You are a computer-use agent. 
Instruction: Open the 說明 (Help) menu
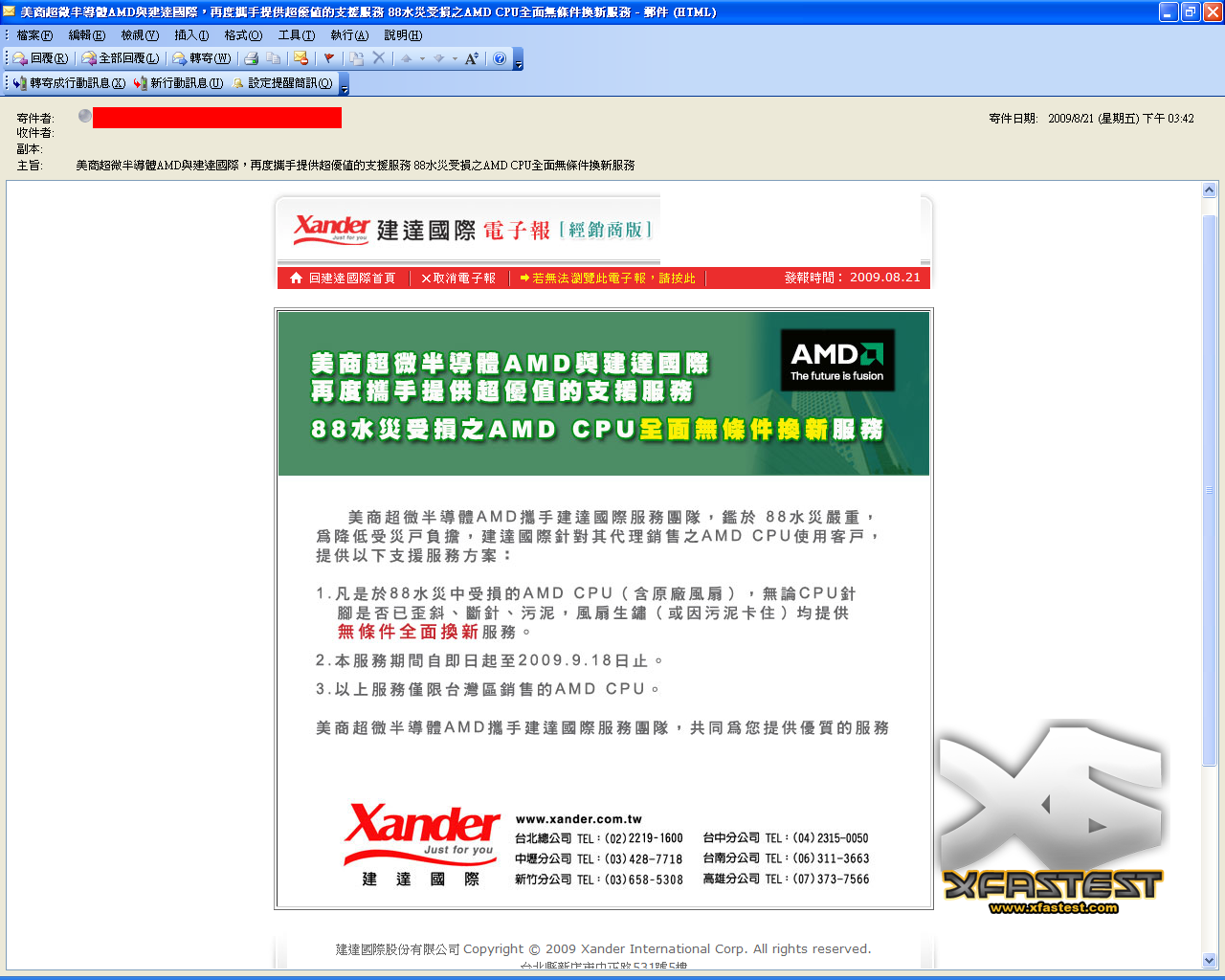[x=403, y=35]
